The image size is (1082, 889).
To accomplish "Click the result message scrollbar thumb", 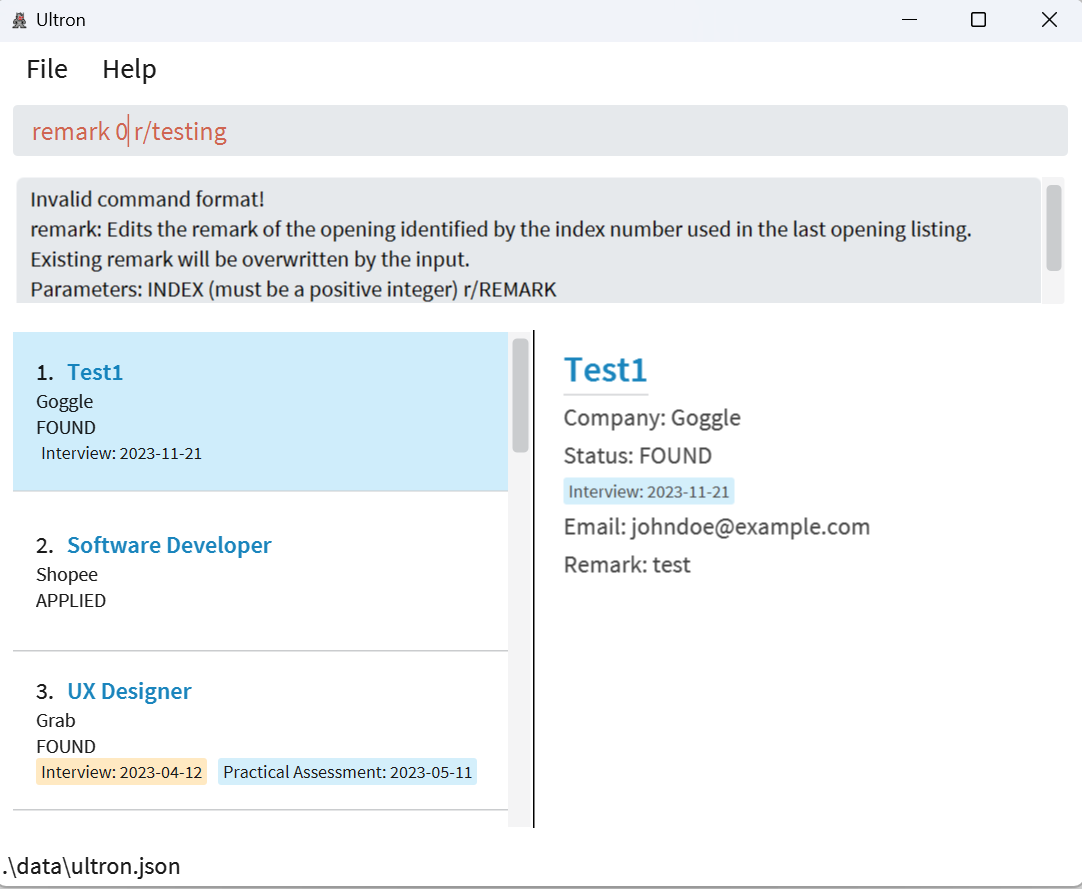I will point(1053,228).
